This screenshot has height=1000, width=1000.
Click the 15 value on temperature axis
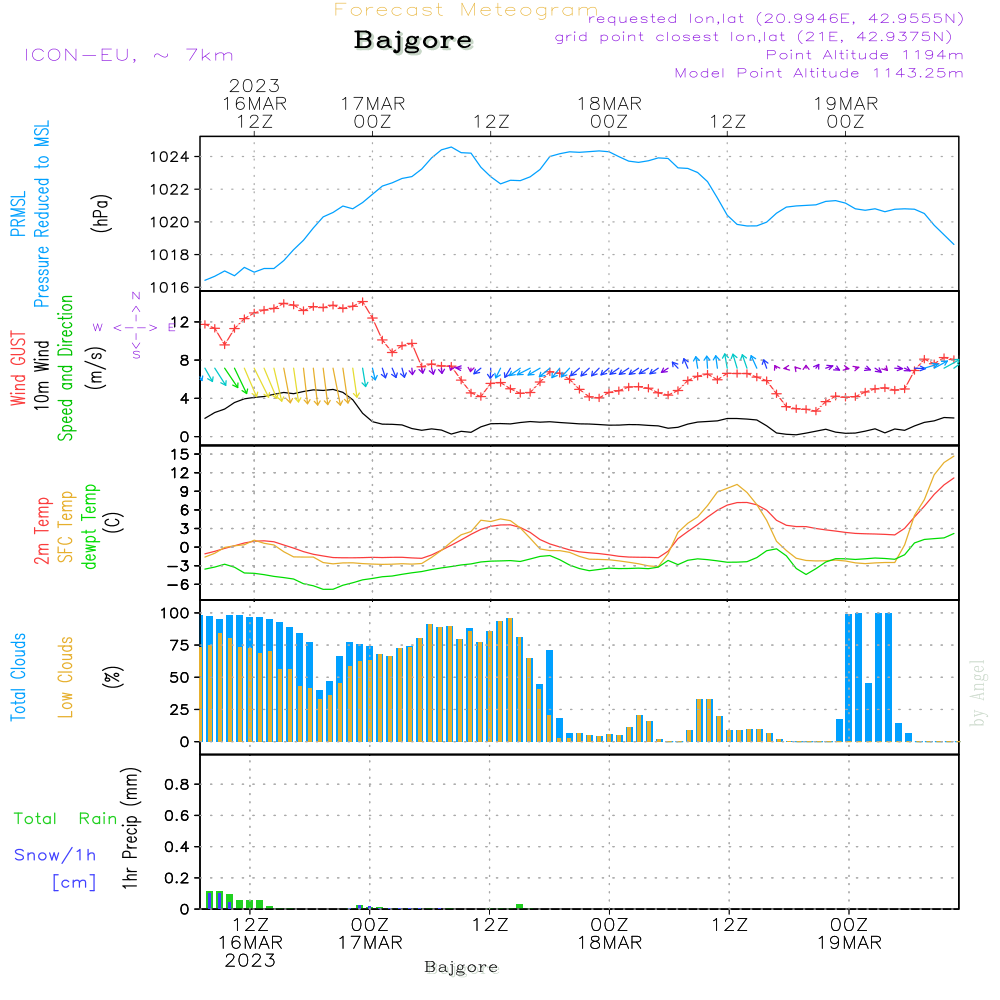(180, 455)
